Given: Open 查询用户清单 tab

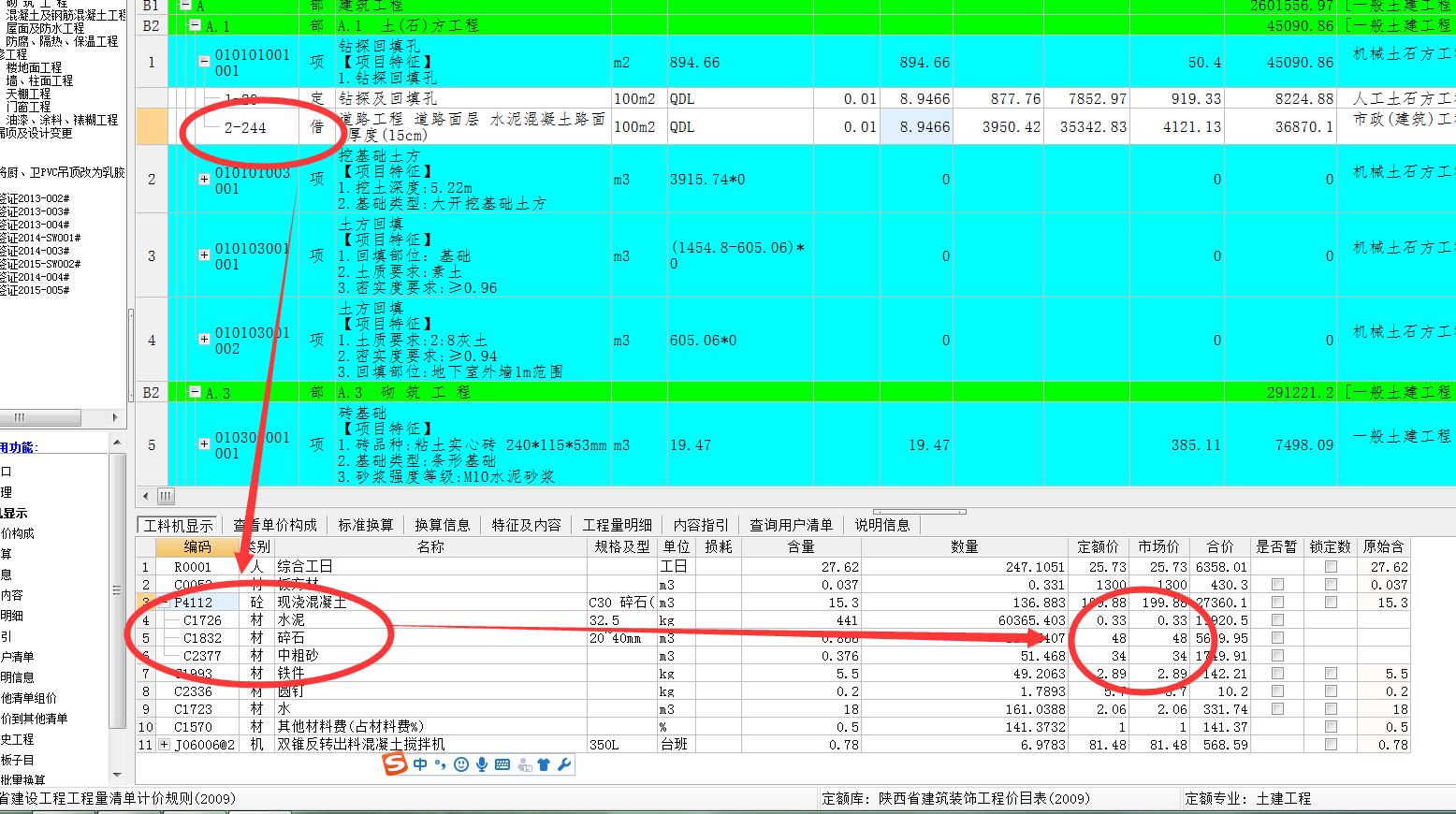Looking at the screenshot, I should click(x=792, y=525).
